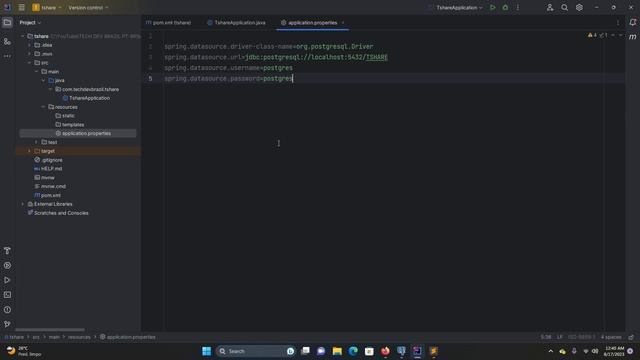Expand the target folder
640x360 pixels.
coord(29,151)
